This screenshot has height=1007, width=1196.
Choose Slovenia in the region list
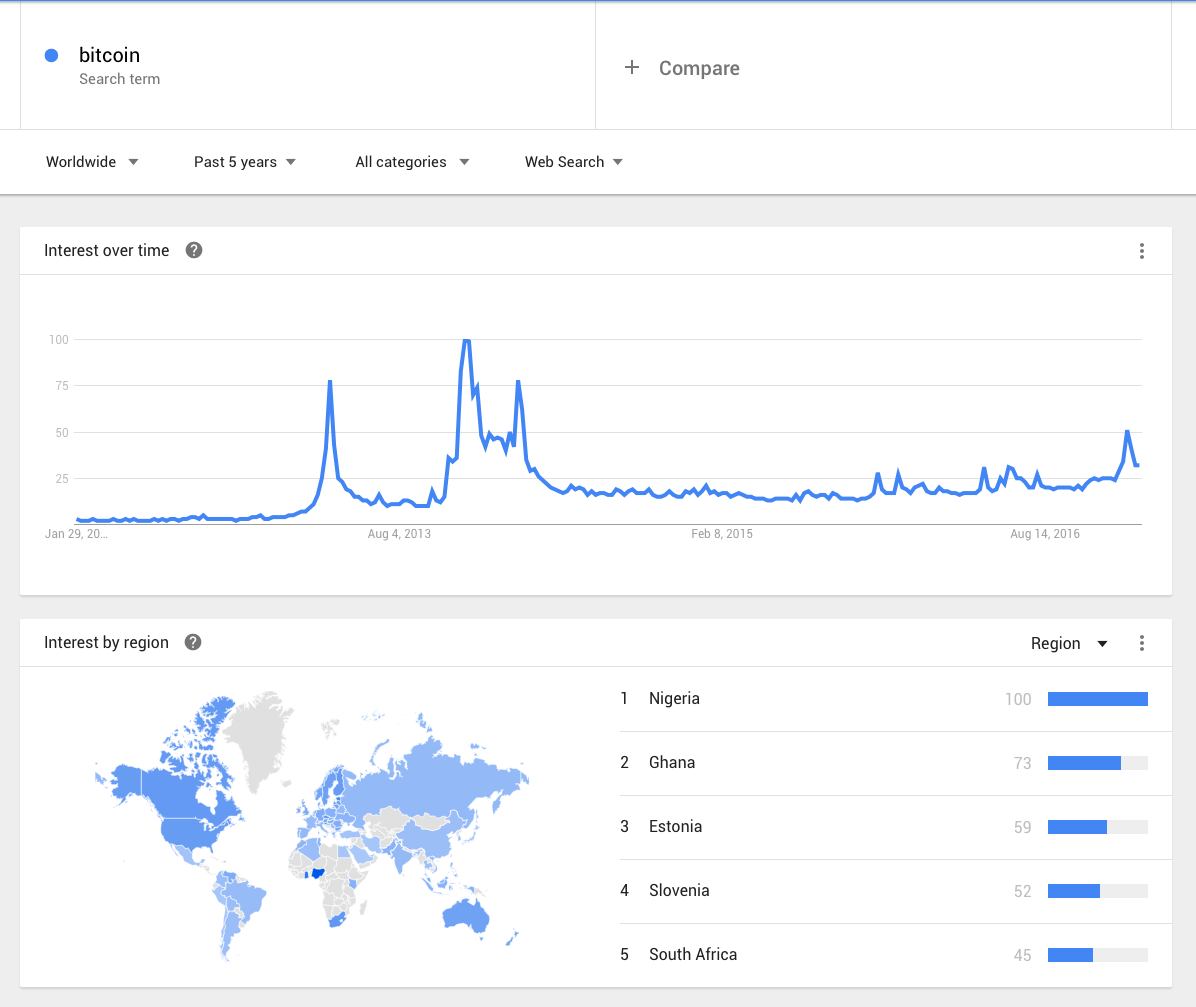(x=679, y=891)
